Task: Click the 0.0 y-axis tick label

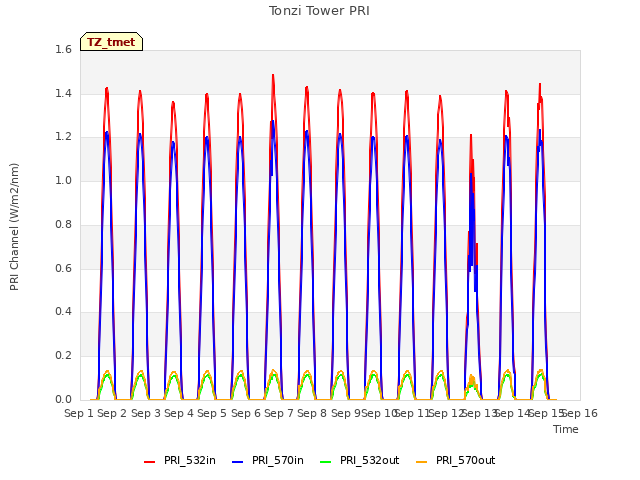Action: coord(63,400)
